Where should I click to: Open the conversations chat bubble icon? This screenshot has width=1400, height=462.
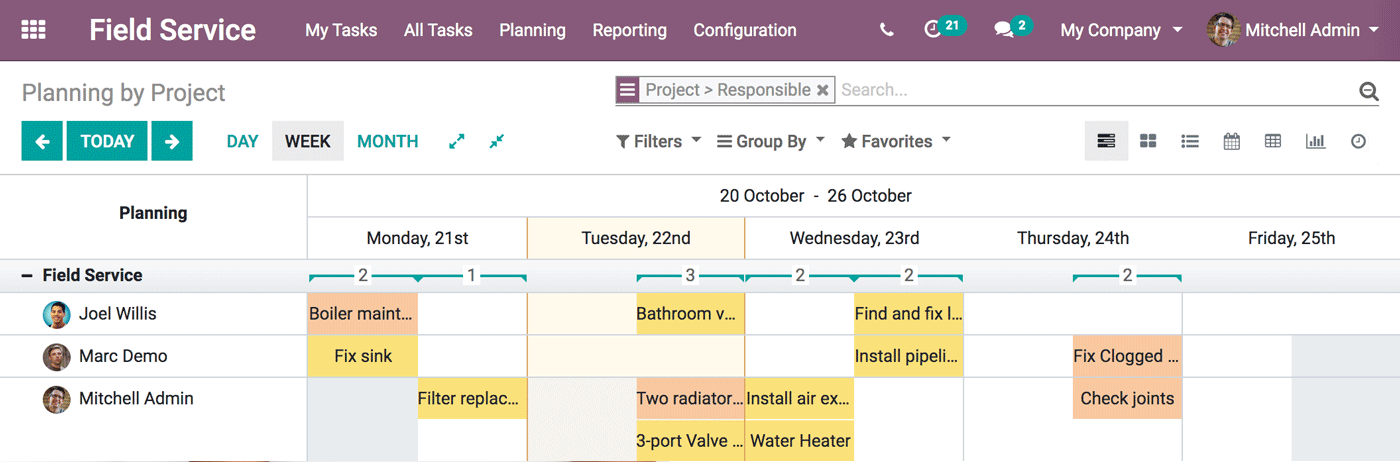click(1004, 30)
